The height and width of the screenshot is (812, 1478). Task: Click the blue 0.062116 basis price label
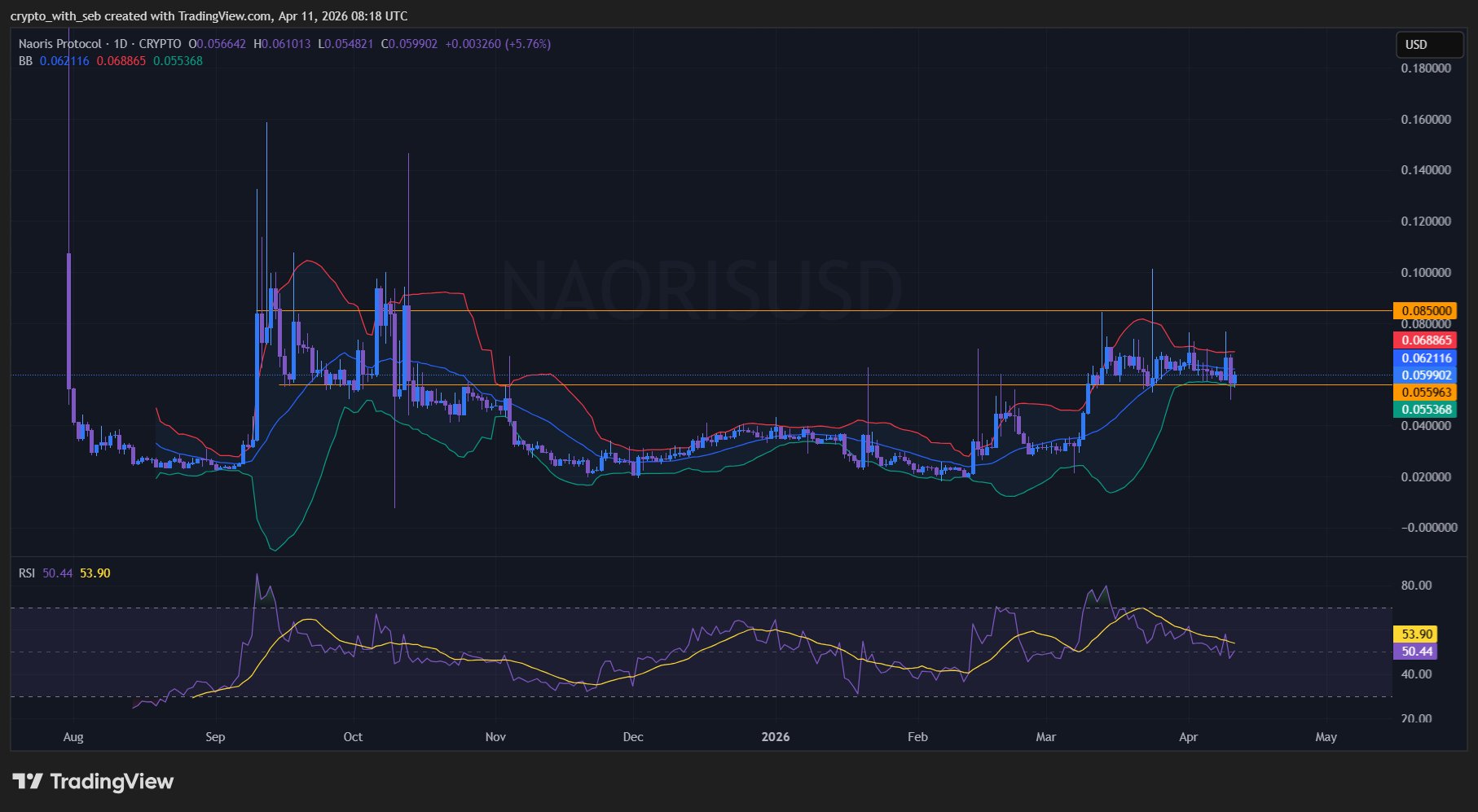(x=1426, y=358)
